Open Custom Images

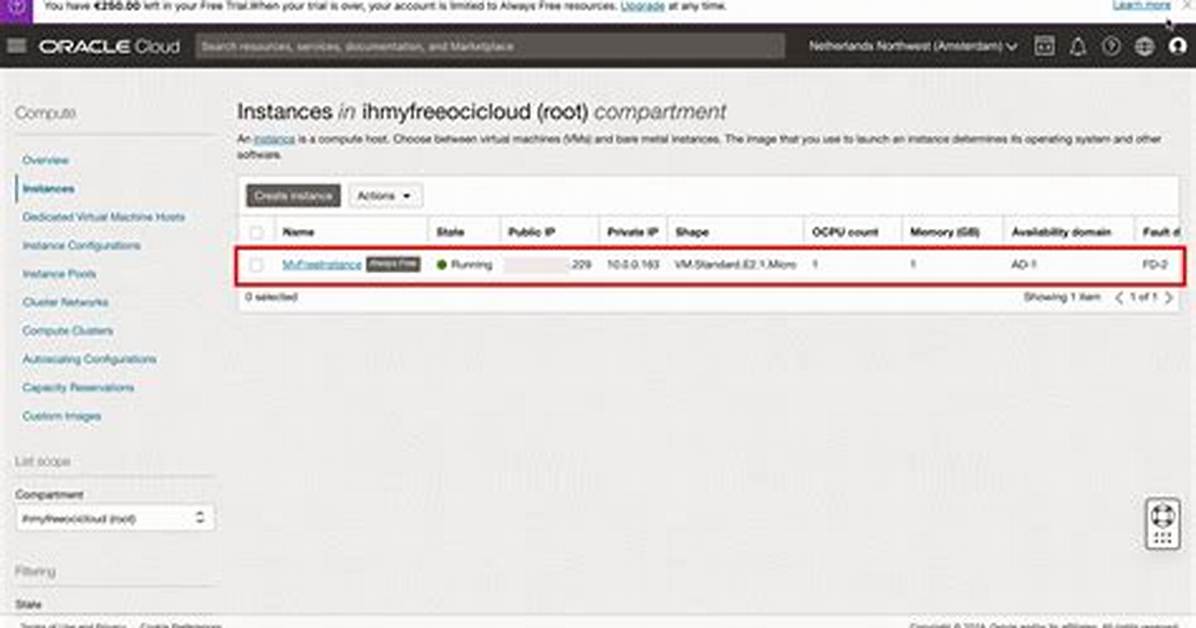tap(62, 416)
